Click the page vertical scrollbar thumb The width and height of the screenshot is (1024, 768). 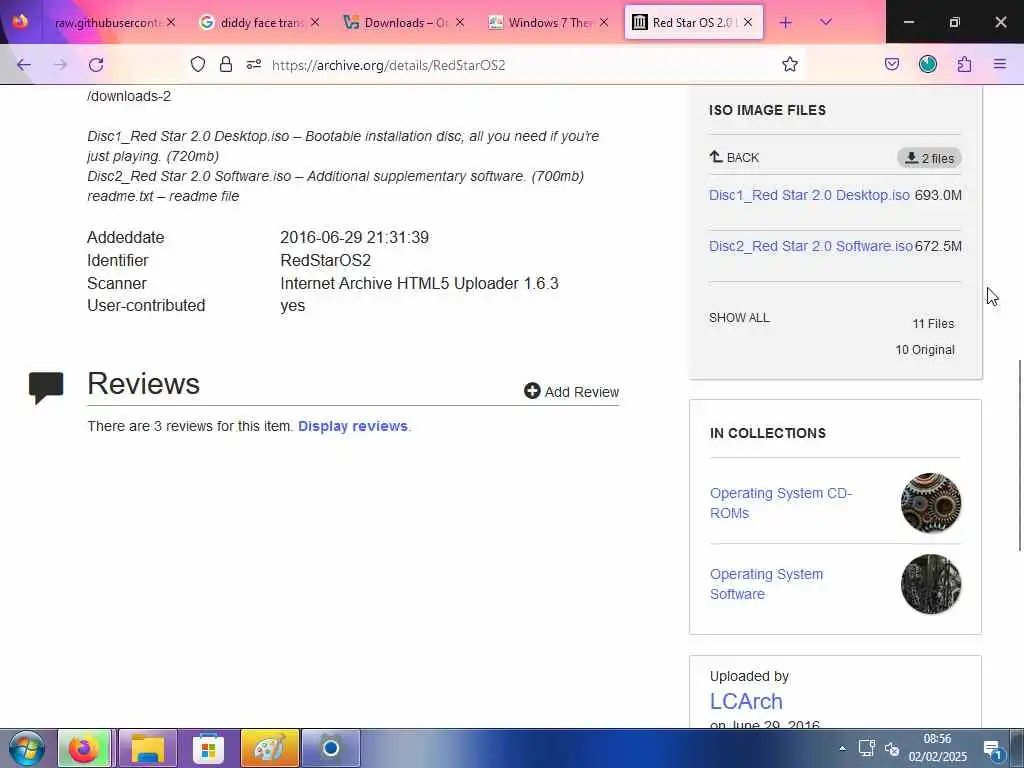pos(1019,455)
